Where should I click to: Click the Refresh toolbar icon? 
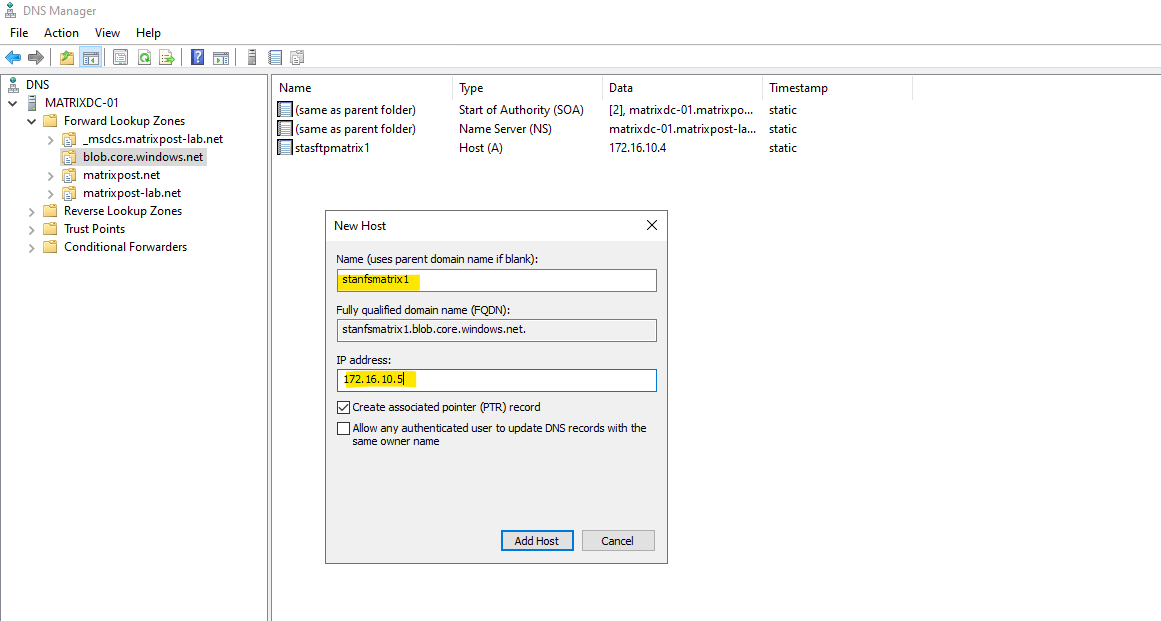144,58
